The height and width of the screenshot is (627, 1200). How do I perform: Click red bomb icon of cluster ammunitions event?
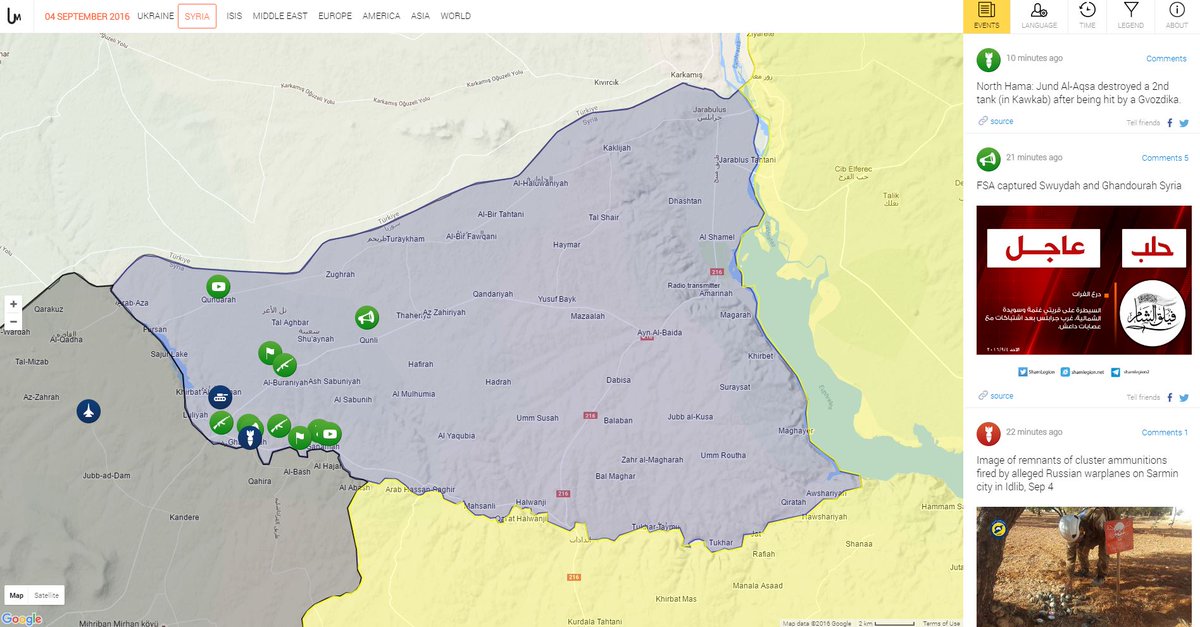(988, 433)
